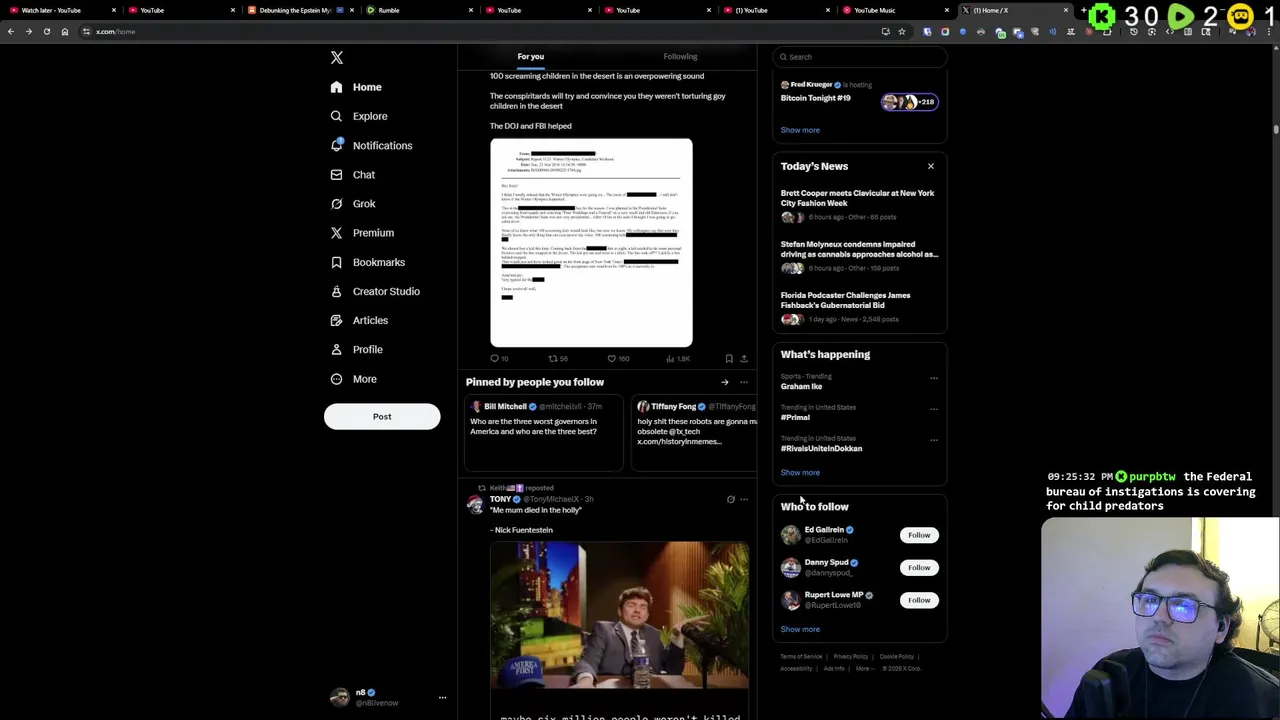
Task: Open the Notifications bell icon
Action: click(x=337, y=145)
